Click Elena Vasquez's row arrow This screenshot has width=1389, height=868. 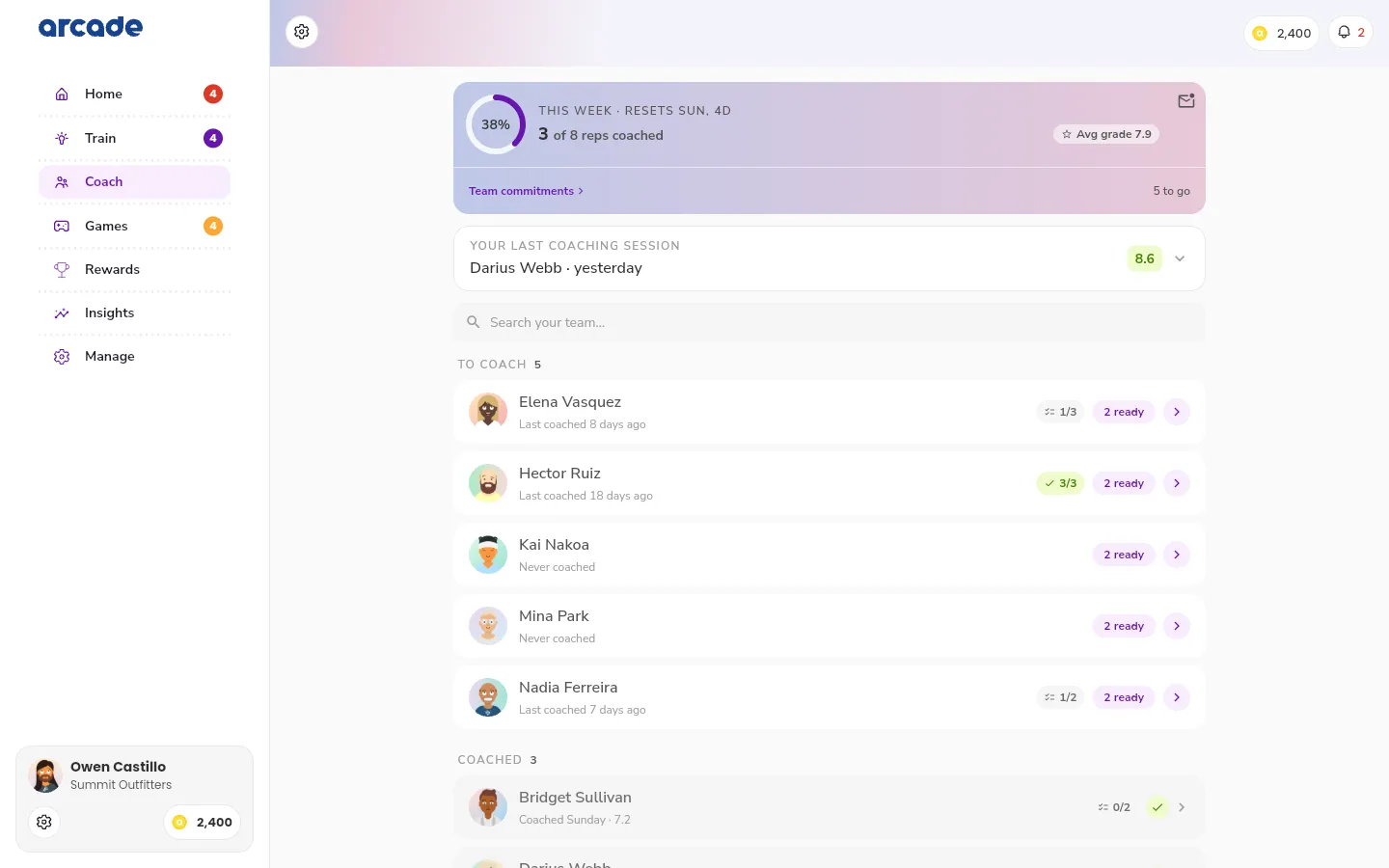point(1177,412)
